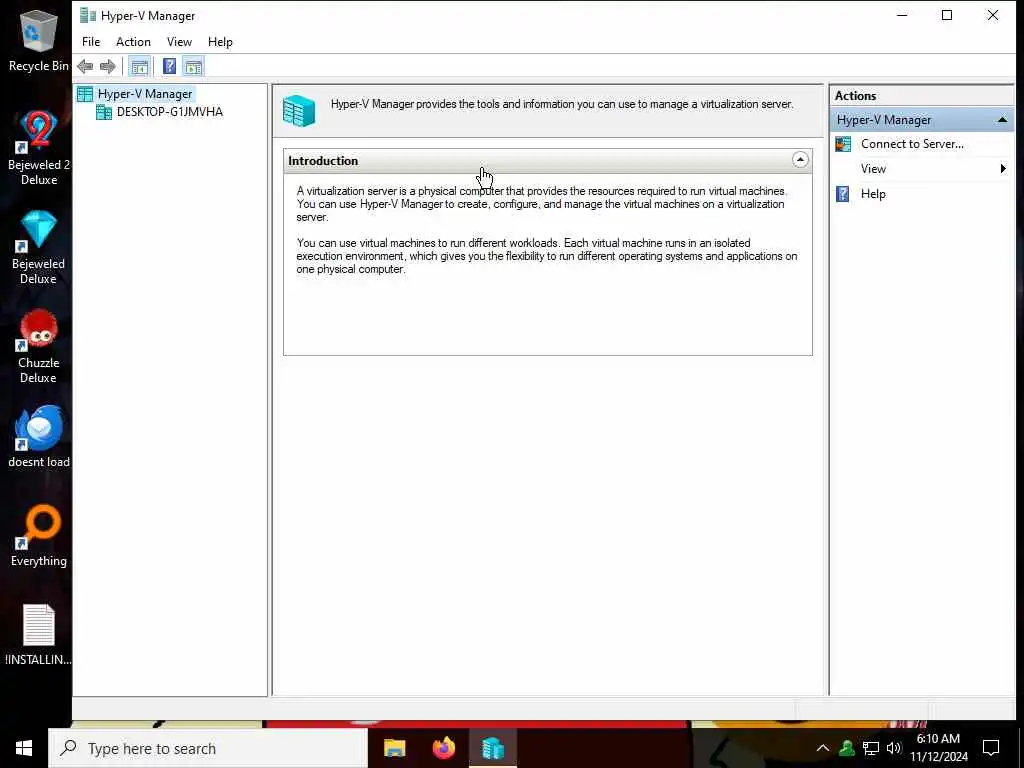Screen dimensions: 1024x768
Task: Click the Back arrow toolbar button
Action: point(85,66)
